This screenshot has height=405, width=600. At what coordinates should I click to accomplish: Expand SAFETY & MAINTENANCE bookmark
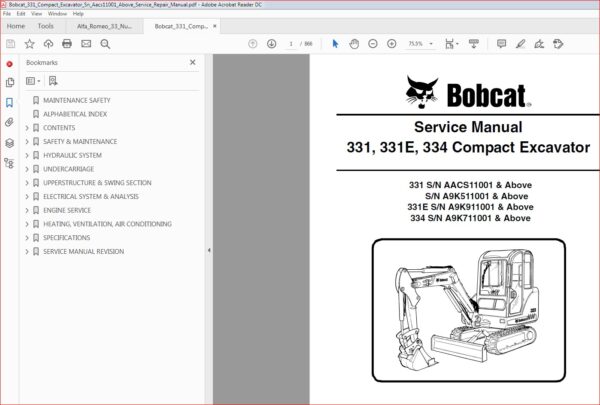click(27, 142)
